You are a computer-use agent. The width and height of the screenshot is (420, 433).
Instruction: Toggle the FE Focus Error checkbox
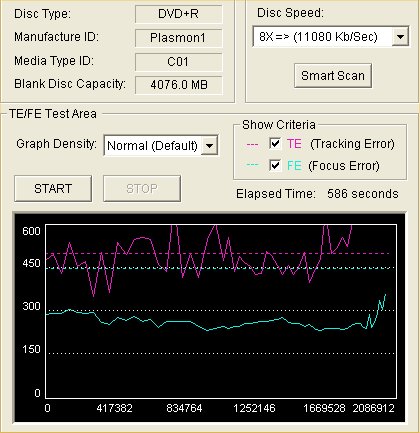(275, 165)
